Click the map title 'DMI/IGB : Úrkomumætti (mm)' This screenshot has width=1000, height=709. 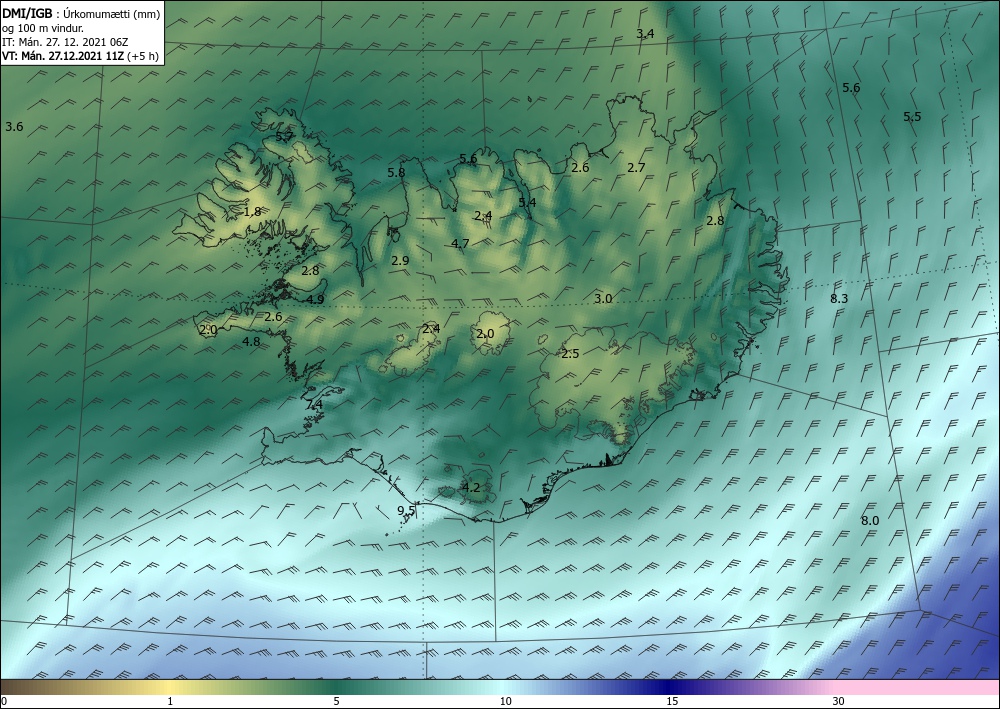coord(81,14)
